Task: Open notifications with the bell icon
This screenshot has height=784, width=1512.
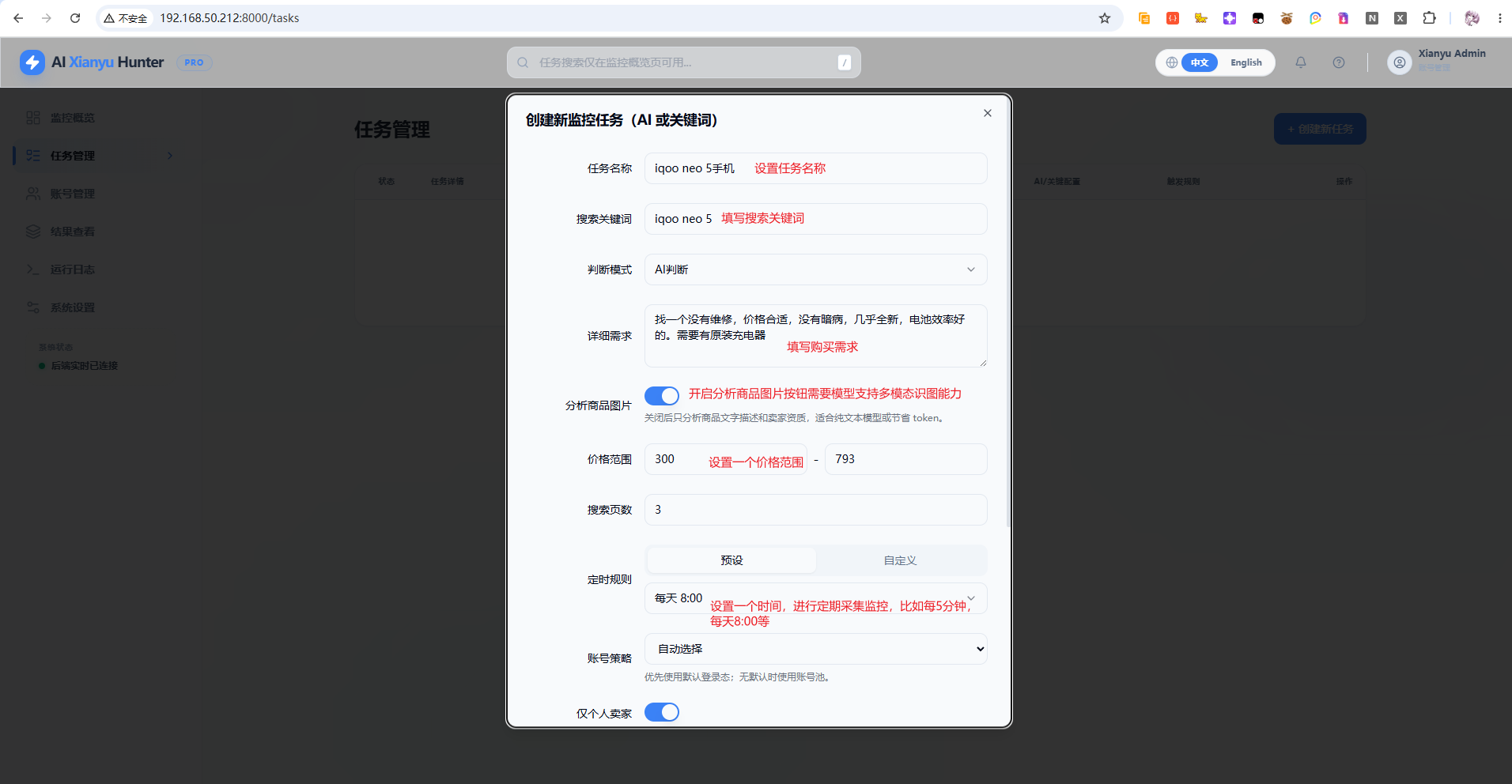Action: pos(1301,62)
